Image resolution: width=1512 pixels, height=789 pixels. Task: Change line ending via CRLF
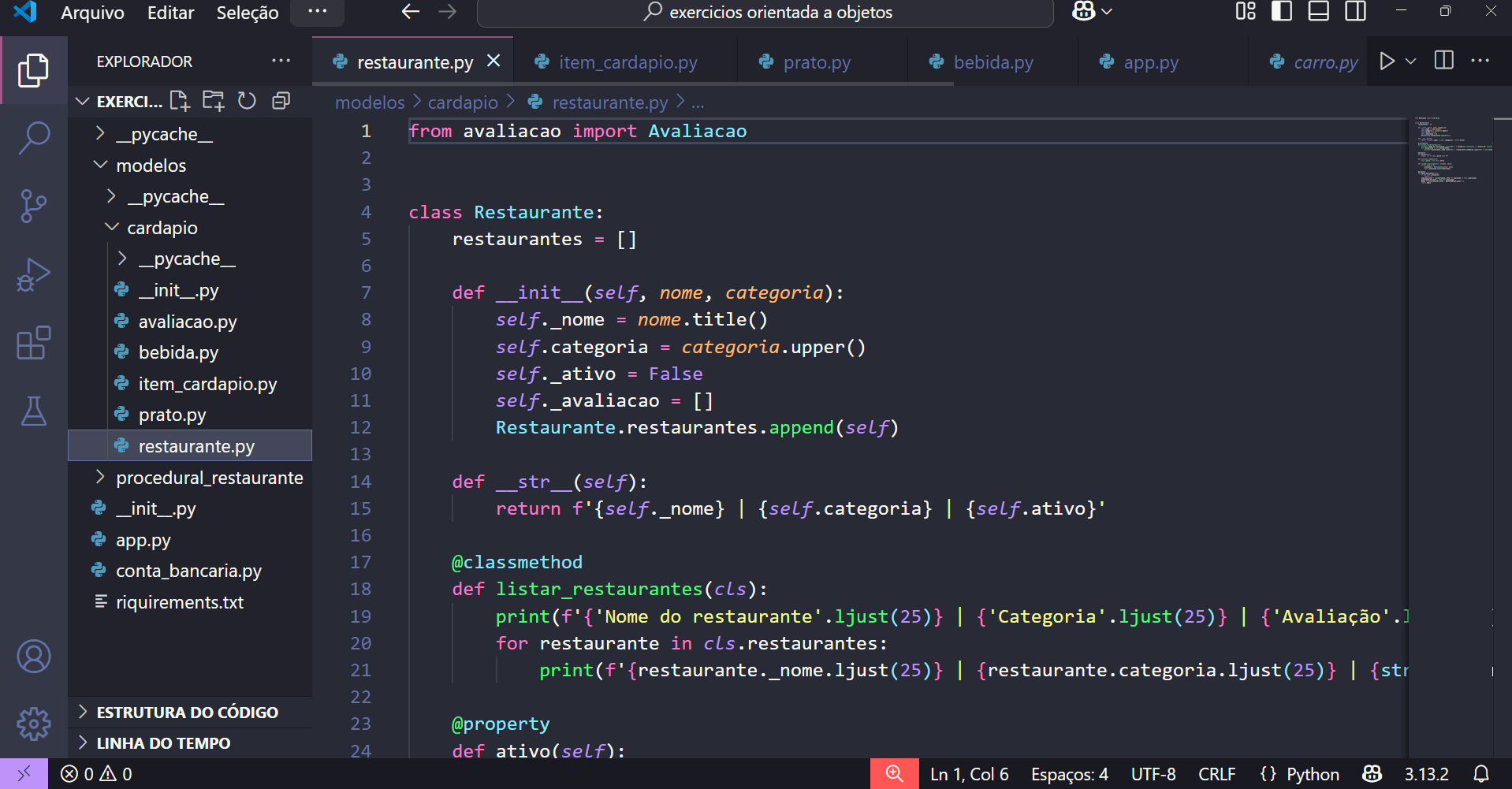1216,774
